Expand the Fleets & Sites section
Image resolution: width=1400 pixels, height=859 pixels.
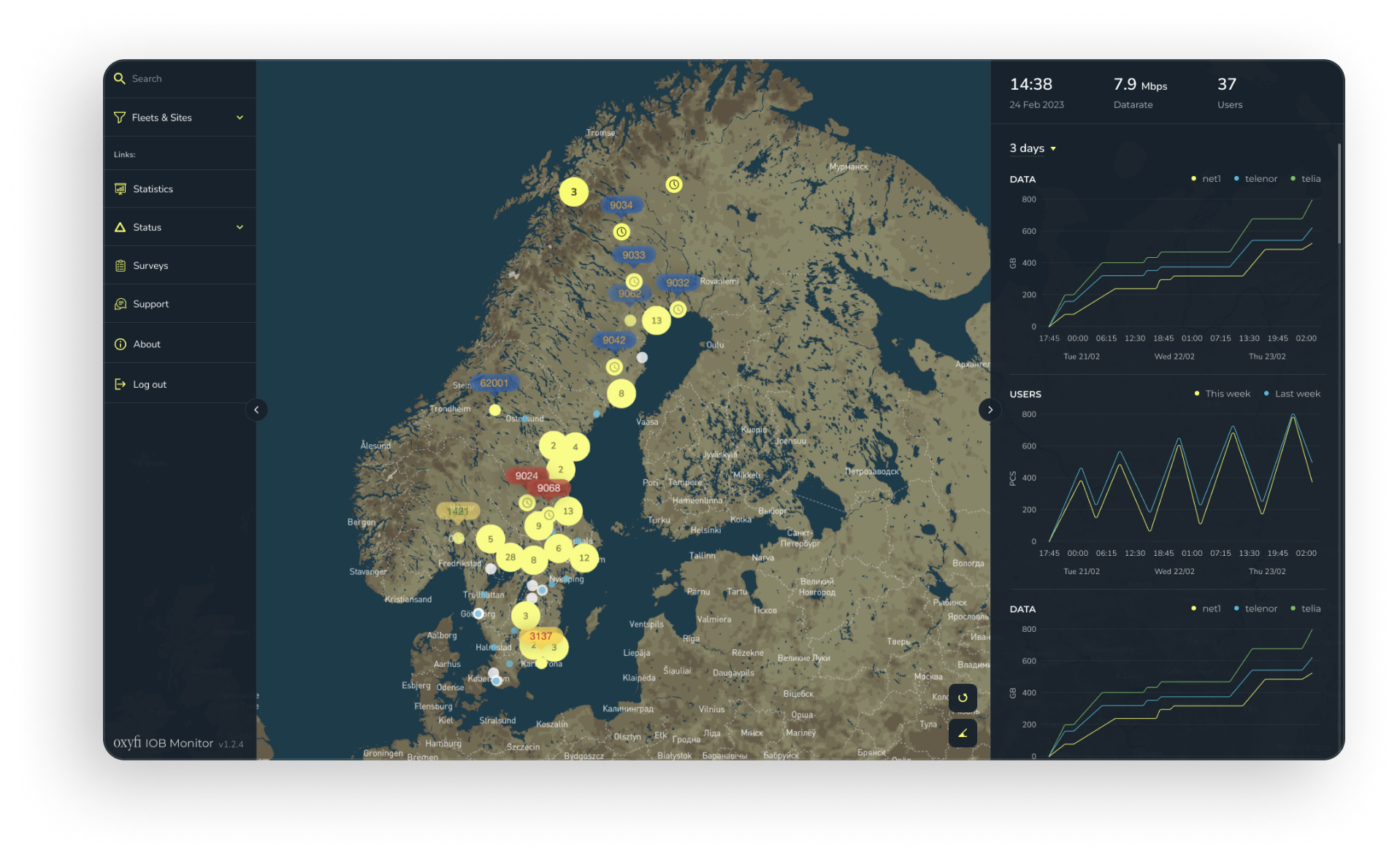(240, 117)
